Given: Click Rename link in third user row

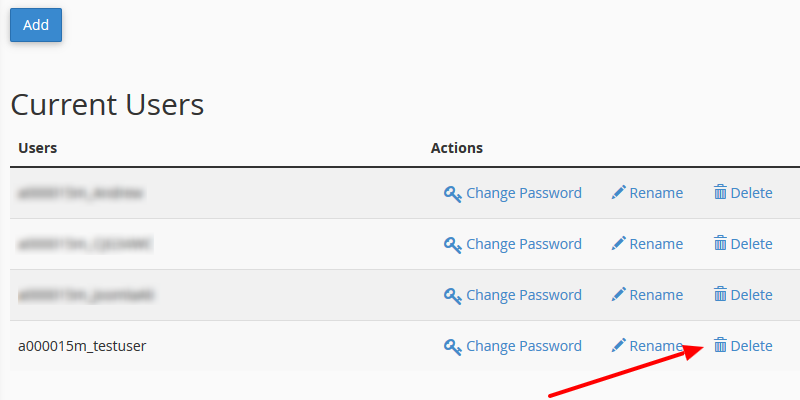Looking at the screenshot, I should pyautogui.click(x=656, y=295).
